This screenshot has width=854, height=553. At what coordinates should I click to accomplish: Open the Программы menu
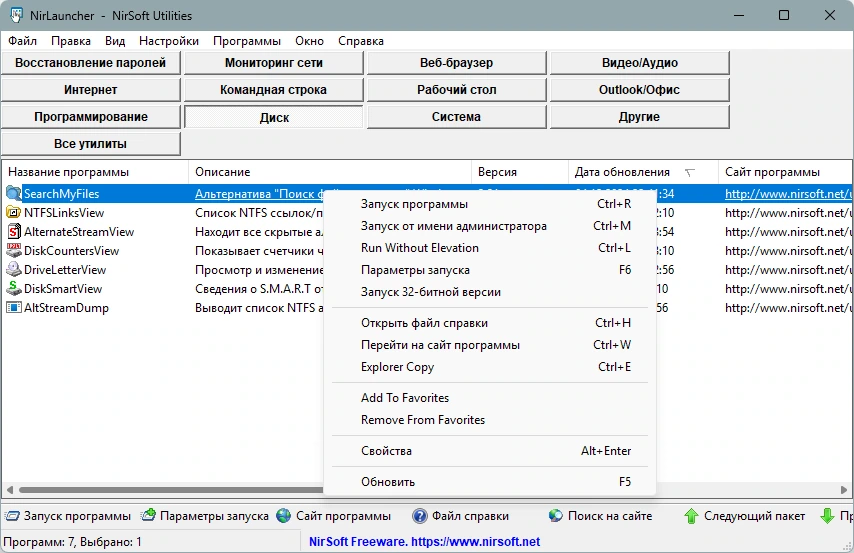[247, 41]
